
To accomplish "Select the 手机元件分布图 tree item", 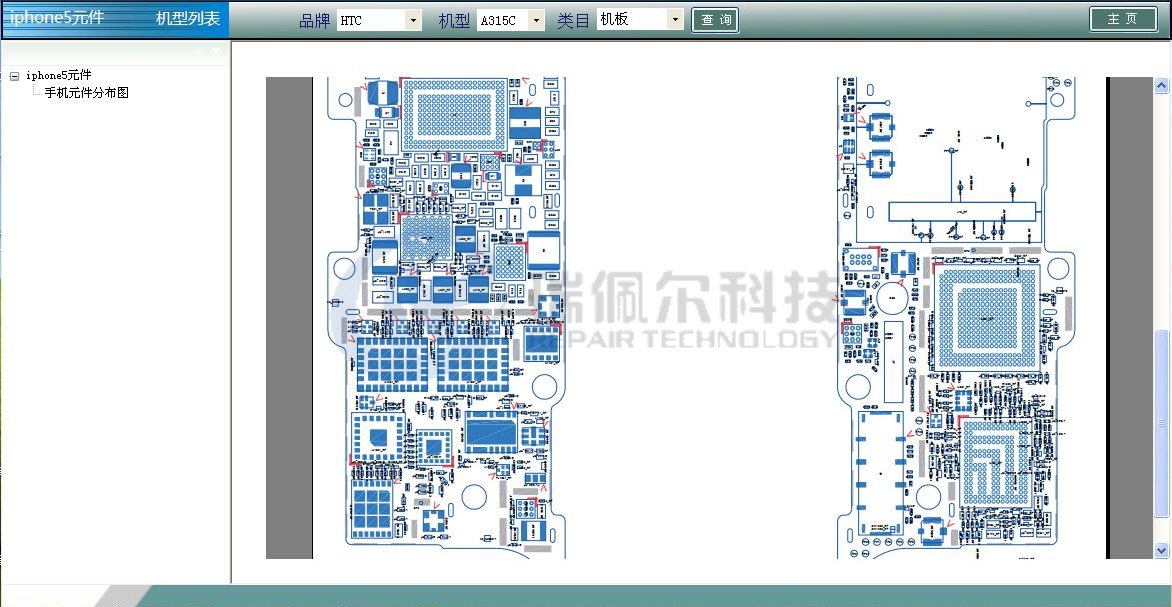I will click(86, 93).
